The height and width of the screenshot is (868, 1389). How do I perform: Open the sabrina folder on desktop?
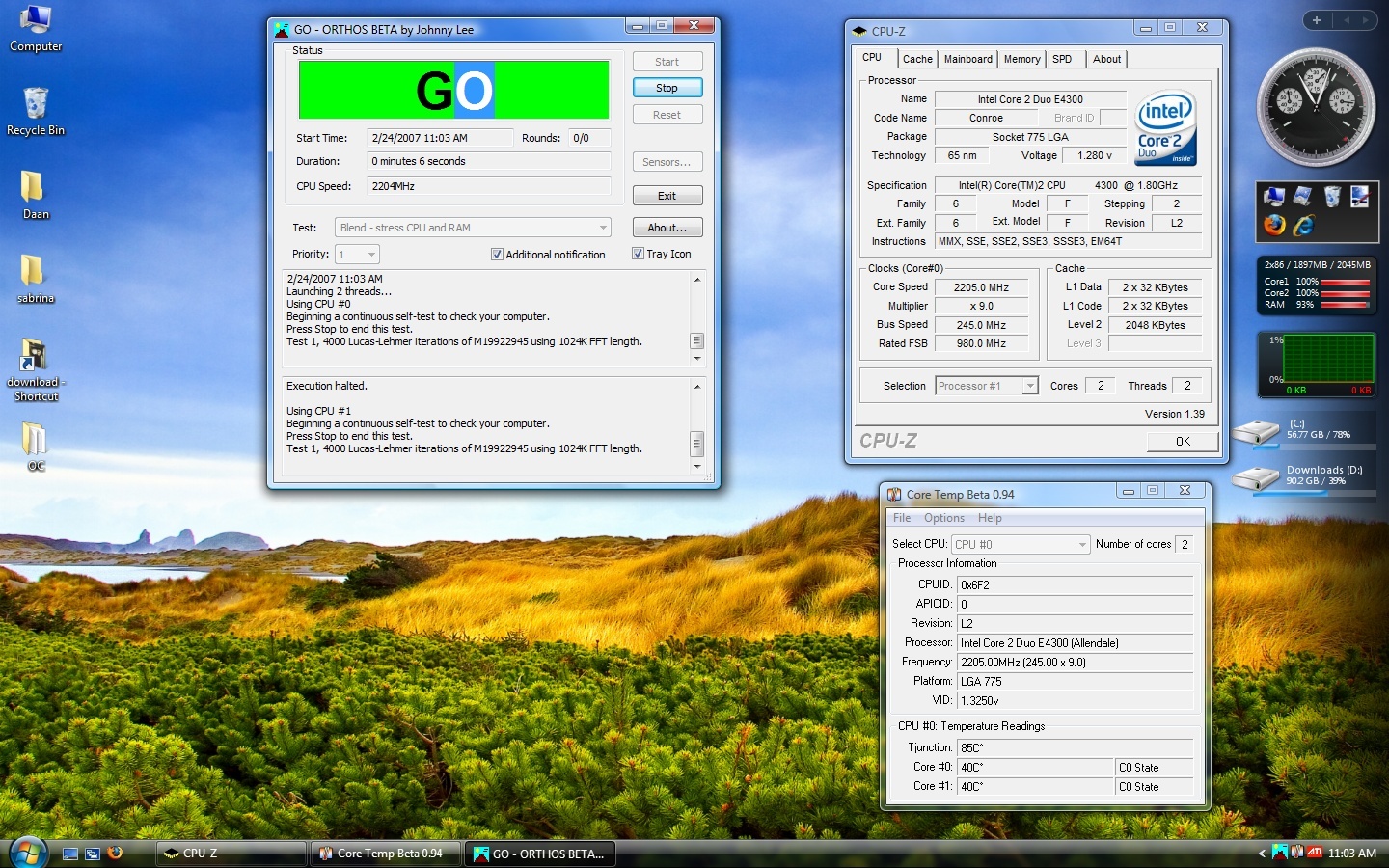click(x=35, y=279)
